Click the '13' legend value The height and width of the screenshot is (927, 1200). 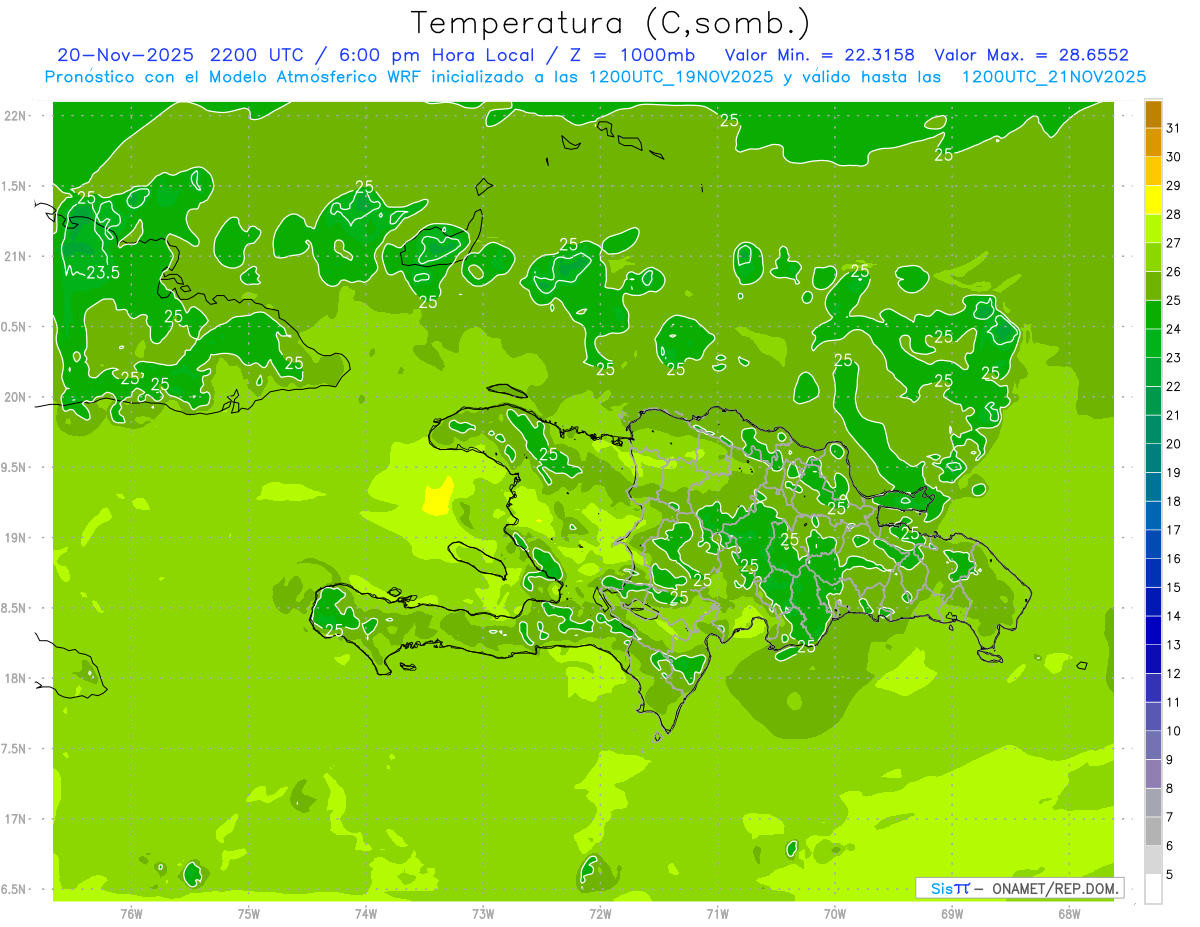click(x=1173, y=645)
